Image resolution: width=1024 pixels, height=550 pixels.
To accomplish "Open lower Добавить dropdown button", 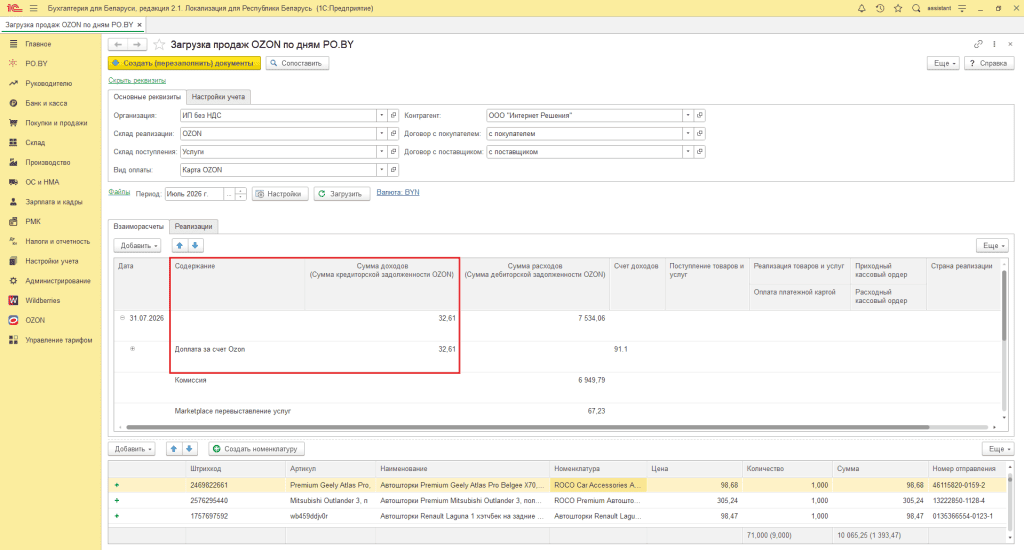I will (x=131, y=449).
